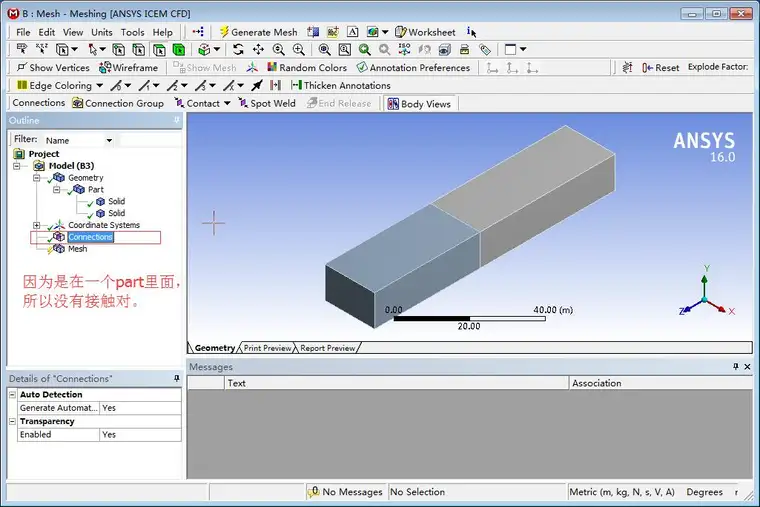Click the Magnifier Window icon
This screenshot has height=507, width=760.
(x=345, y=49)
